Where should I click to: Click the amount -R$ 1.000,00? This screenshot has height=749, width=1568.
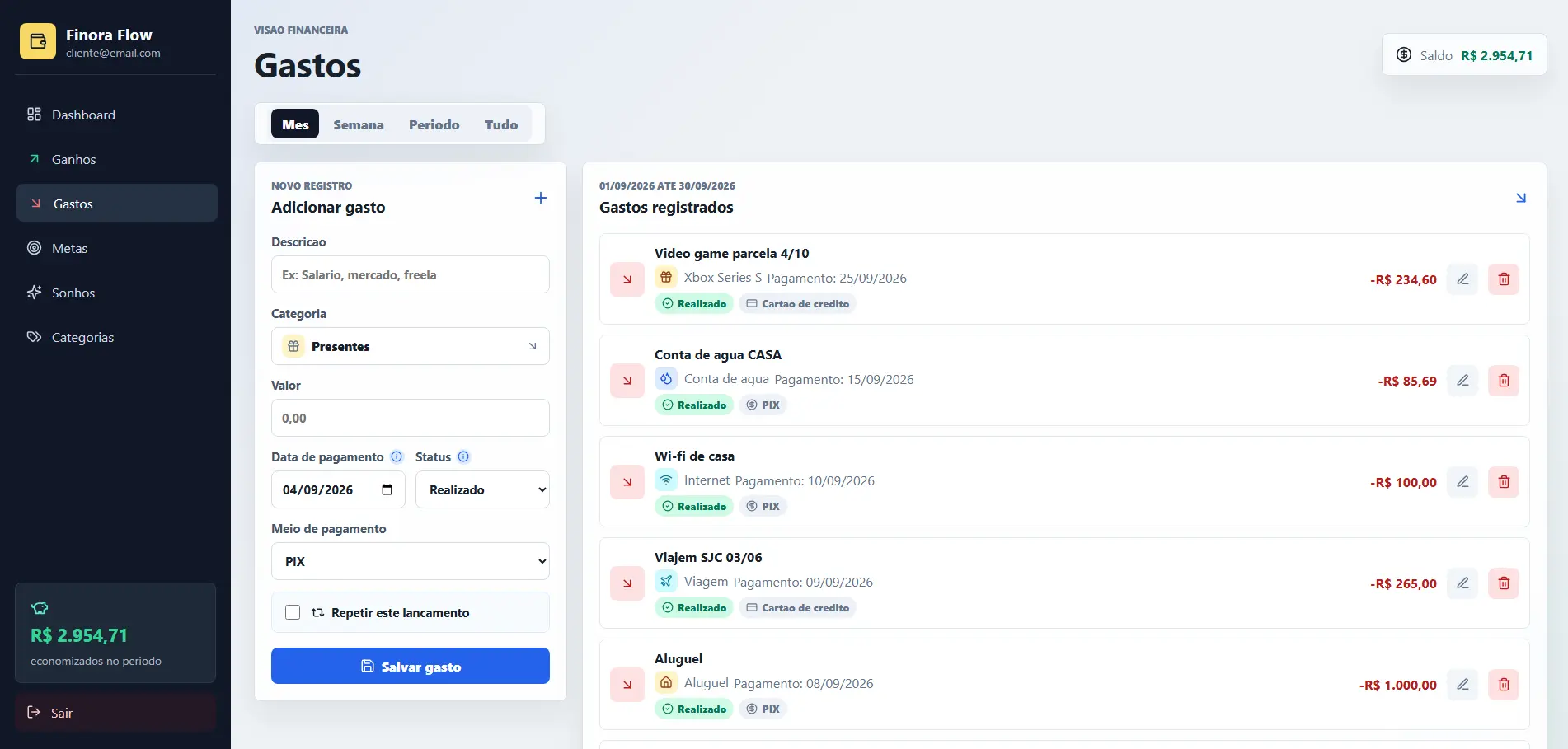pyautogui.click(x=1398, y=685)
